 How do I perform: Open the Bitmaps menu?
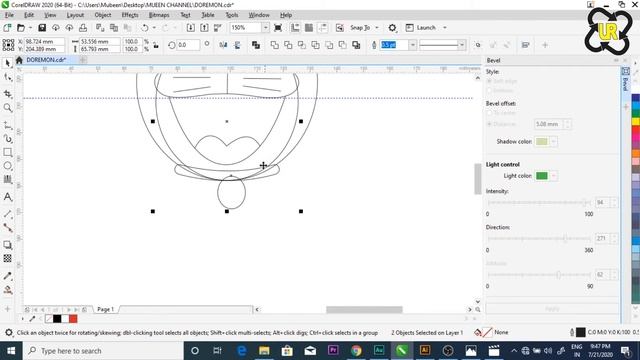[x=159, y=15]
